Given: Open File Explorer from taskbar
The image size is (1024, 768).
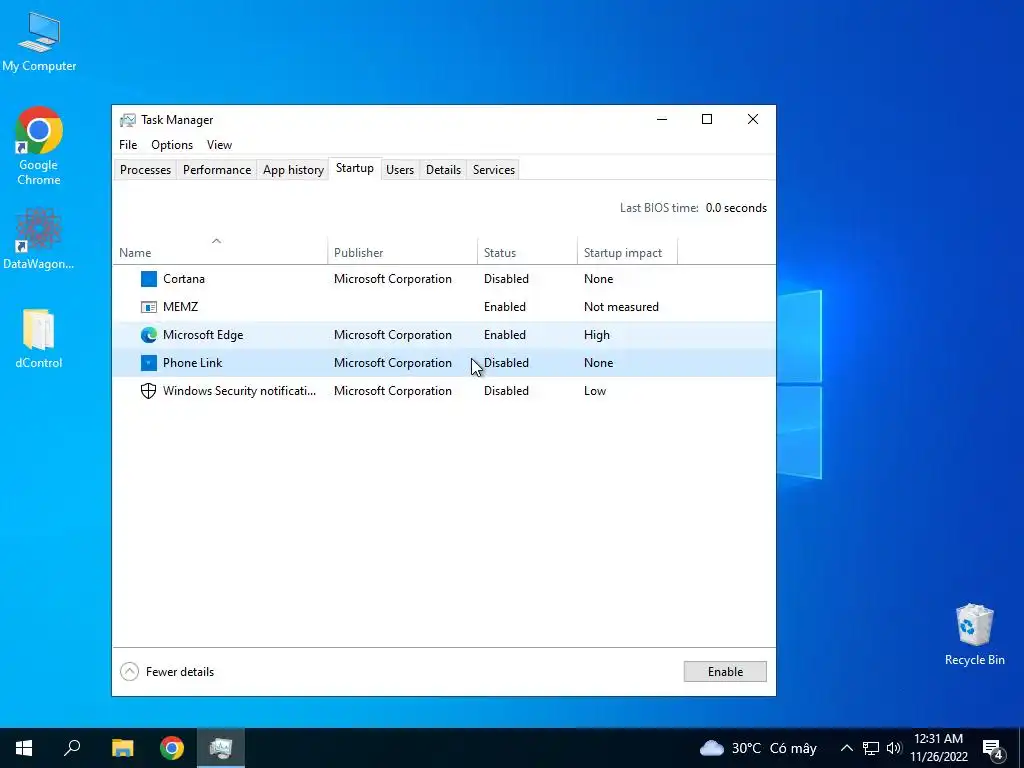Looking at the screenshot, I should [x=122, y=748].
